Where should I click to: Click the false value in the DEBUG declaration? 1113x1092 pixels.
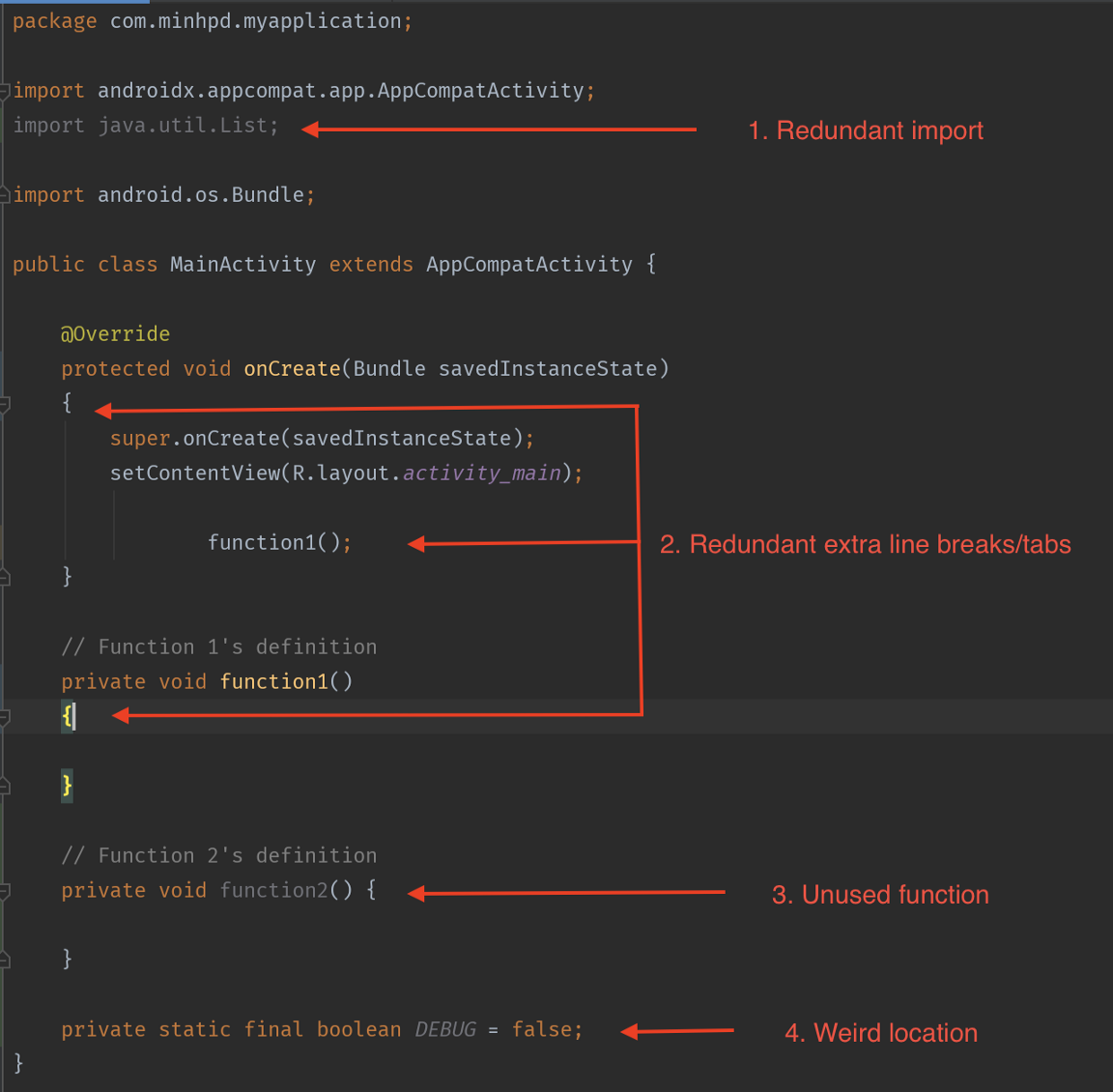(542, 1030)
